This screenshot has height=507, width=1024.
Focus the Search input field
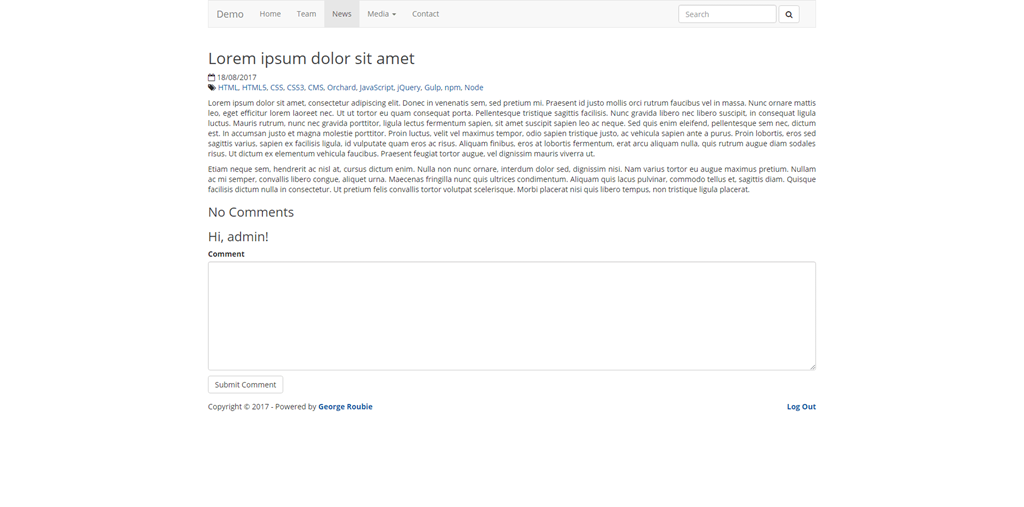[727, 14]
